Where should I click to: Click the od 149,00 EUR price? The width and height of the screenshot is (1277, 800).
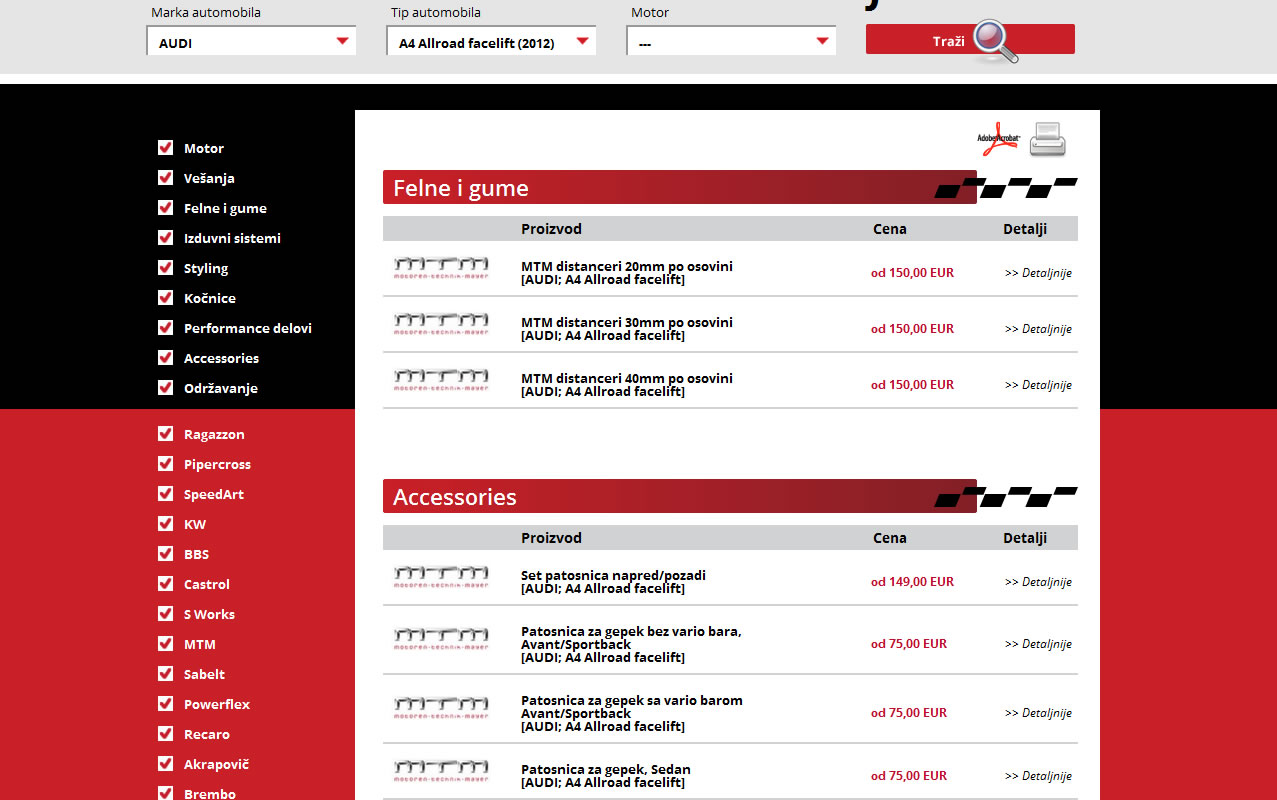(912, 582)
